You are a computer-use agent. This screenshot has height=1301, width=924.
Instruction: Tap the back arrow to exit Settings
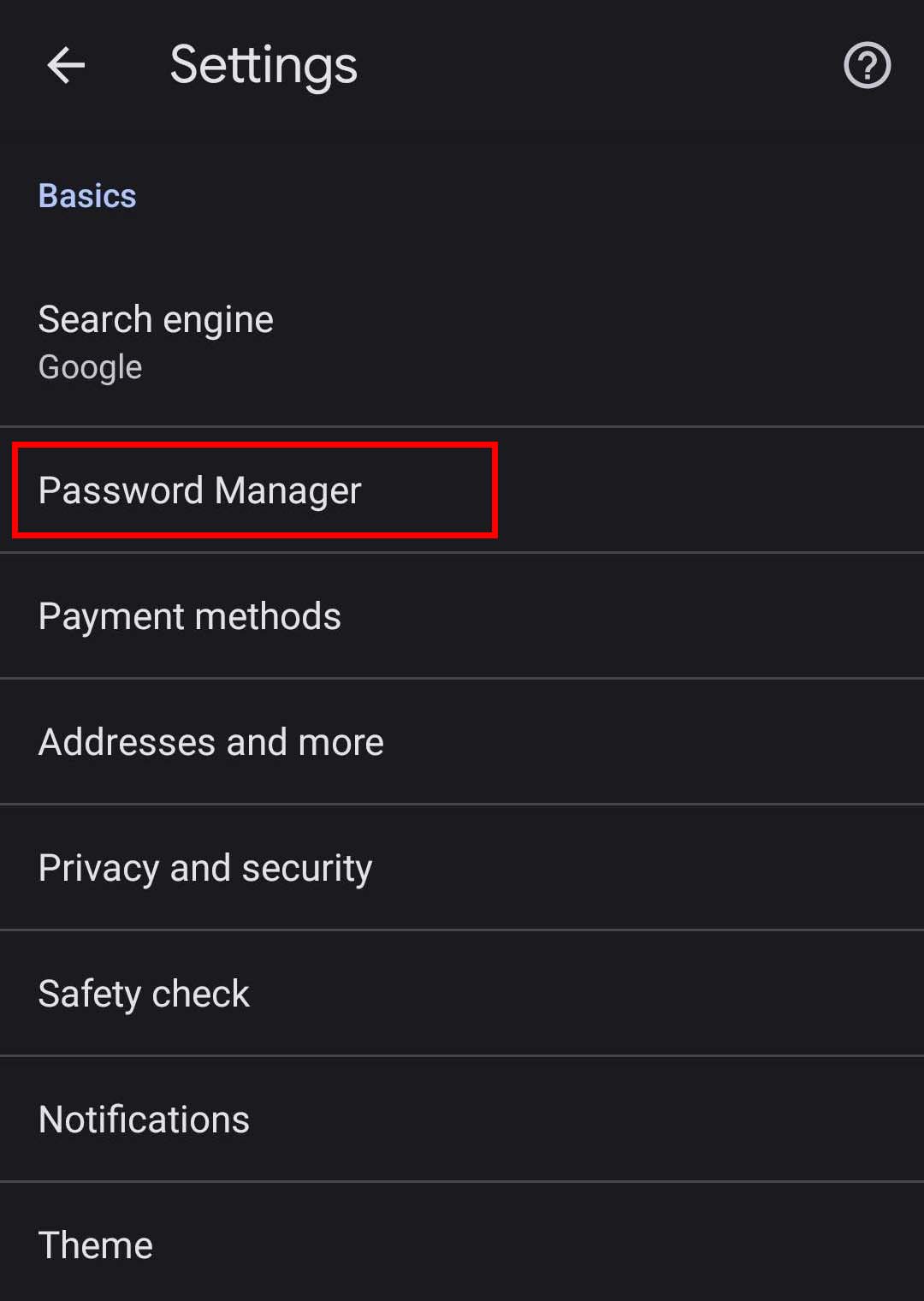[65, 65]
